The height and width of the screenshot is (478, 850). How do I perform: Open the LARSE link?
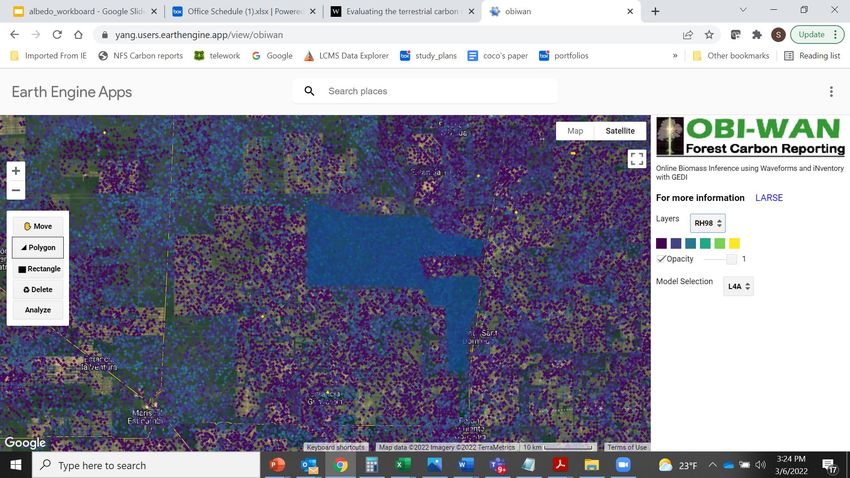tap(769, 198)
